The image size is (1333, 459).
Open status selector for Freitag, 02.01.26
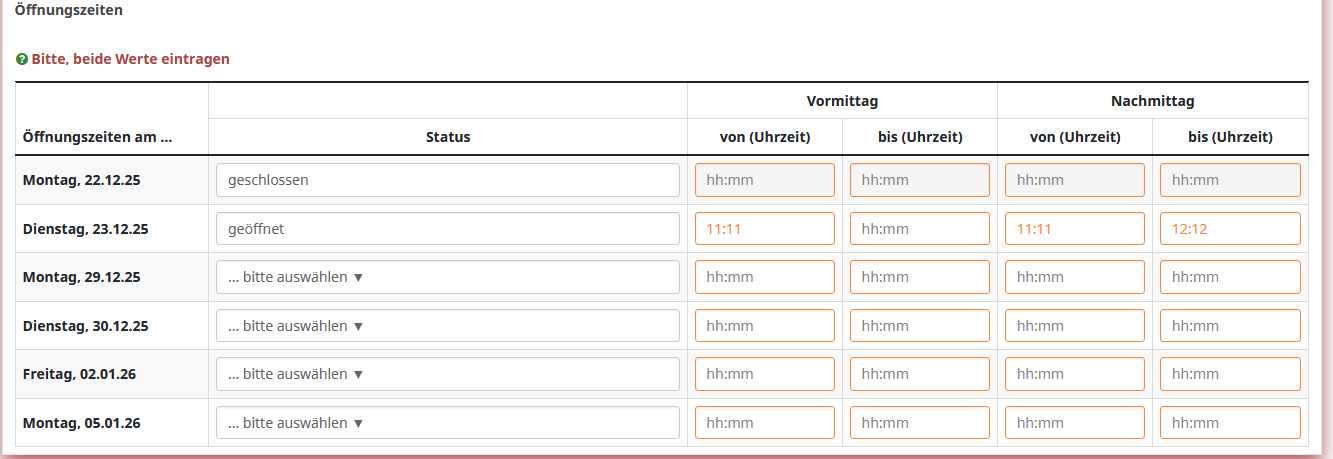pos(447,374)
